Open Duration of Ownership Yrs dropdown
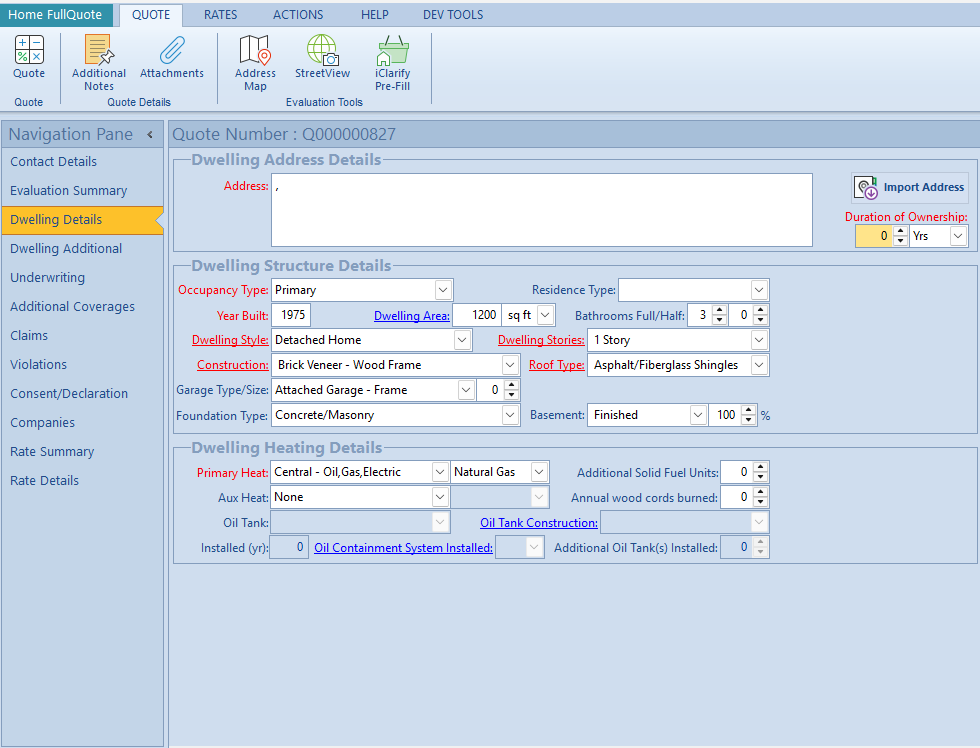This screenshot has height=748, width=980. 958,236
